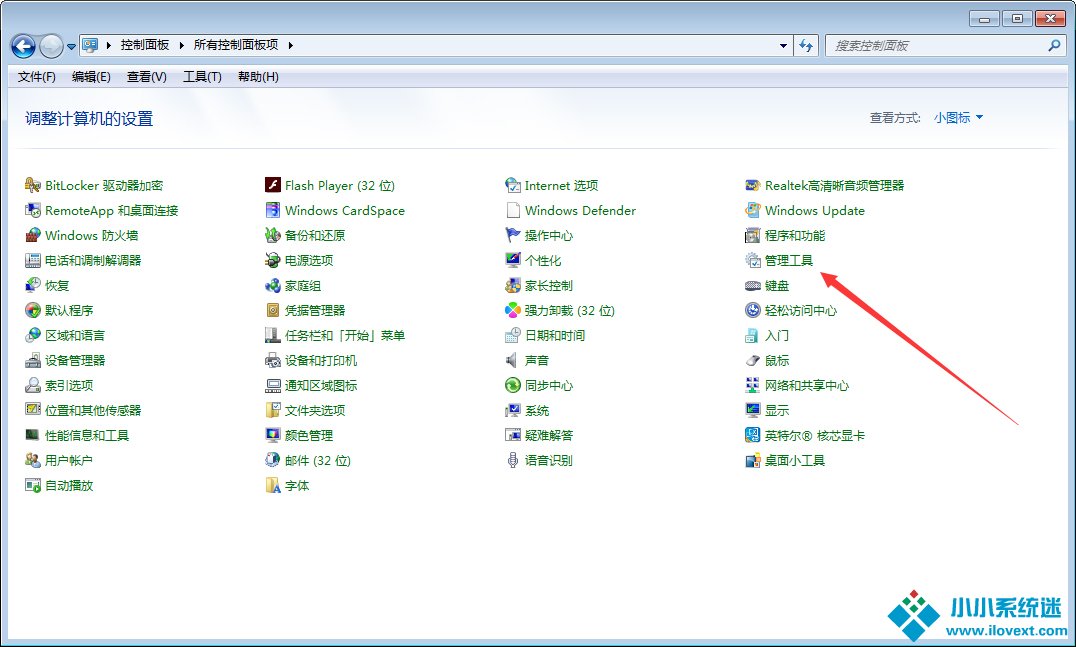The width and height of the screenshot is (1076, 647).
Task: Click the Back navigation button
Action: (x=23, y=47)
